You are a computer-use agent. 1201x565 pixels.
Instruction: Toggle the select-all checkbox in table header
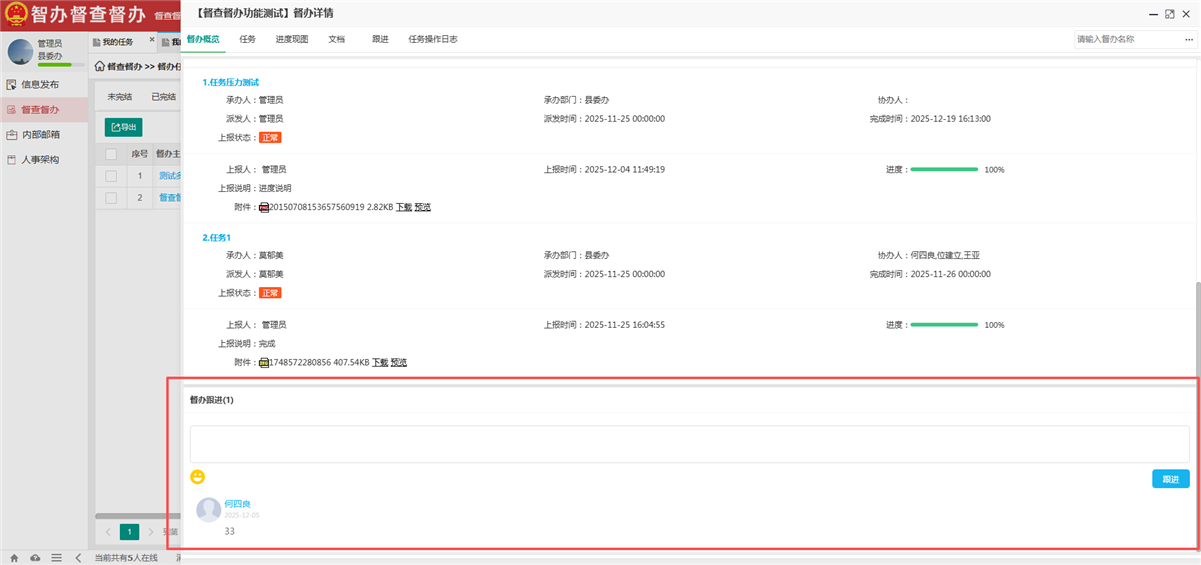tap(111, 154)
